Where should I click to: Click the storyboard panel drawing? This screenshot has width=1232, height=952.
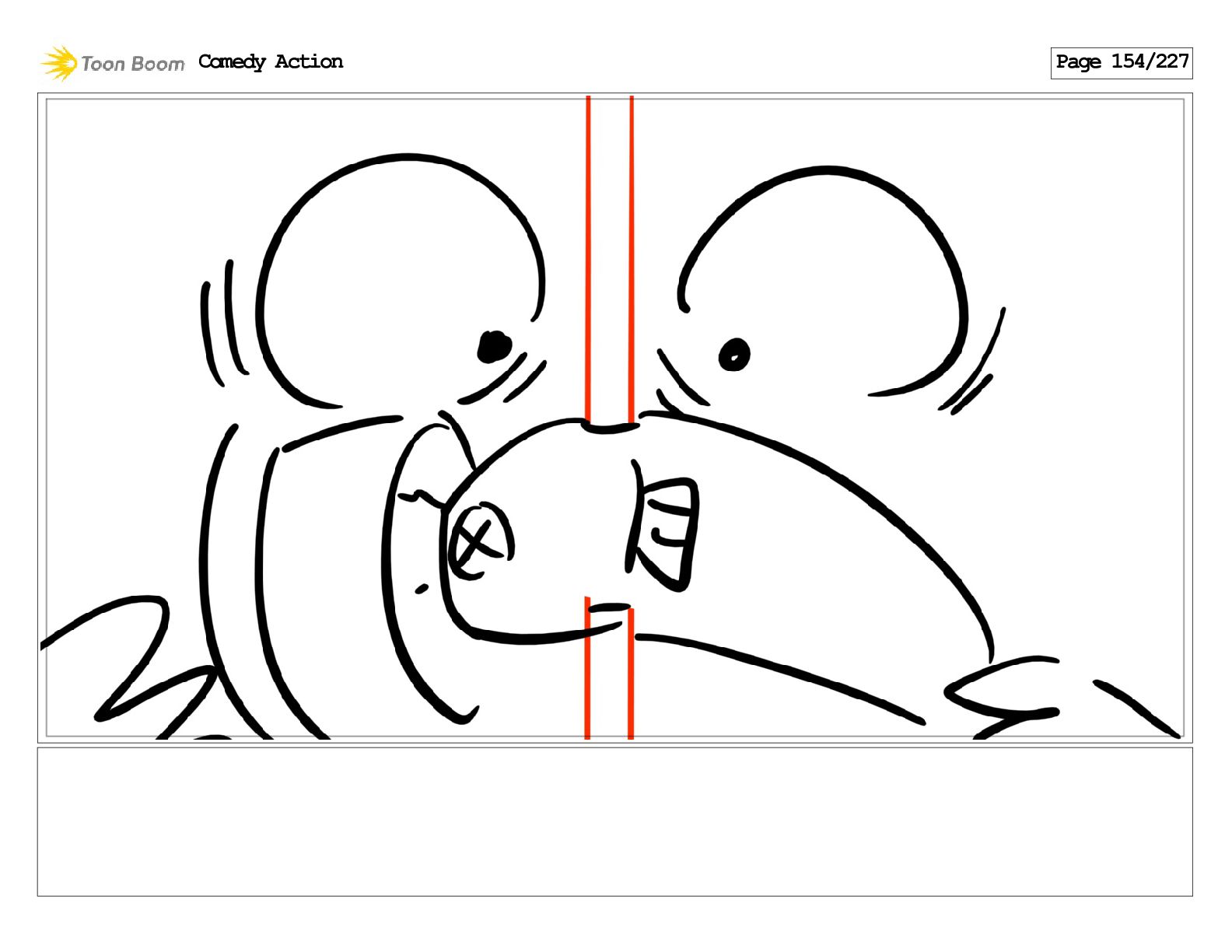click(x=614, y=418)
